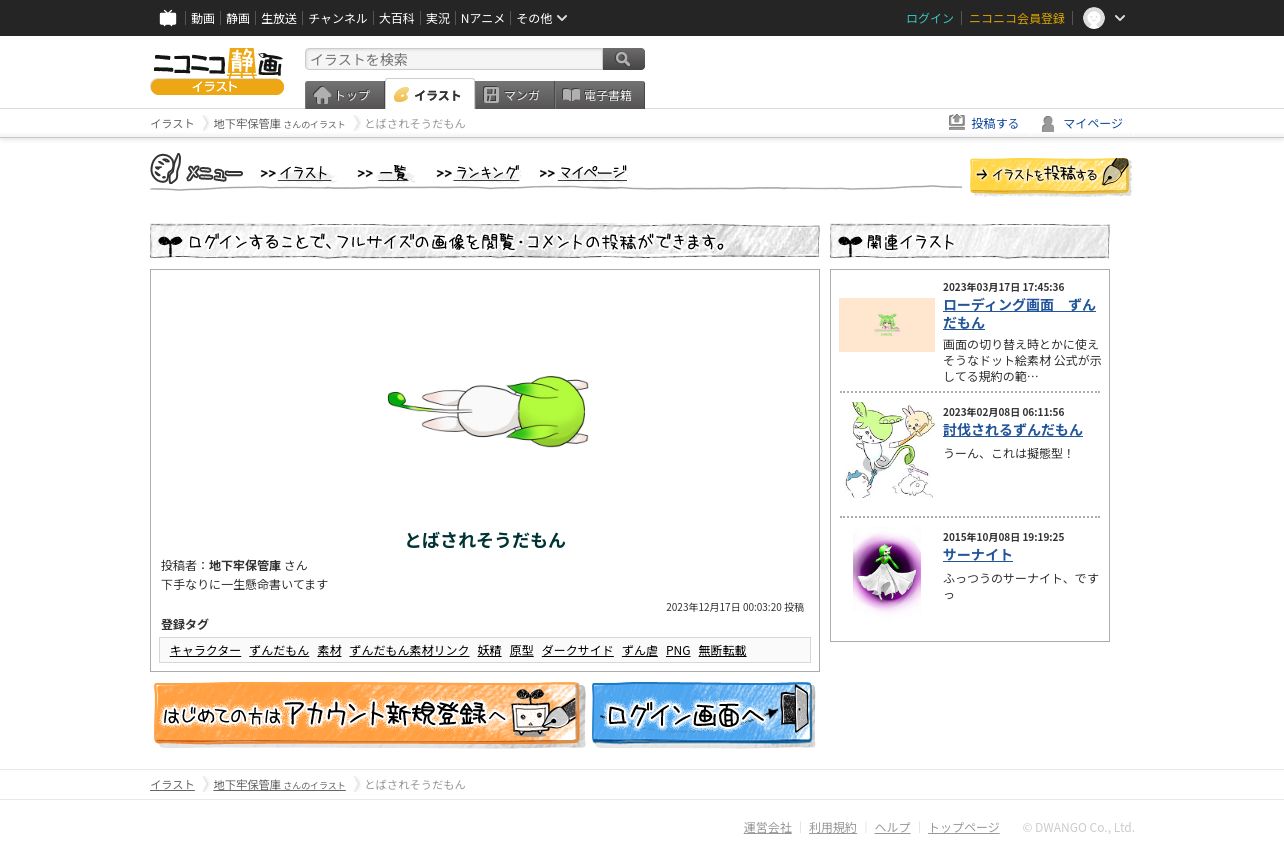
Task: Select the ずんだもん素材リンク tag
Action: pyautogui.click(x=409, y=650)
